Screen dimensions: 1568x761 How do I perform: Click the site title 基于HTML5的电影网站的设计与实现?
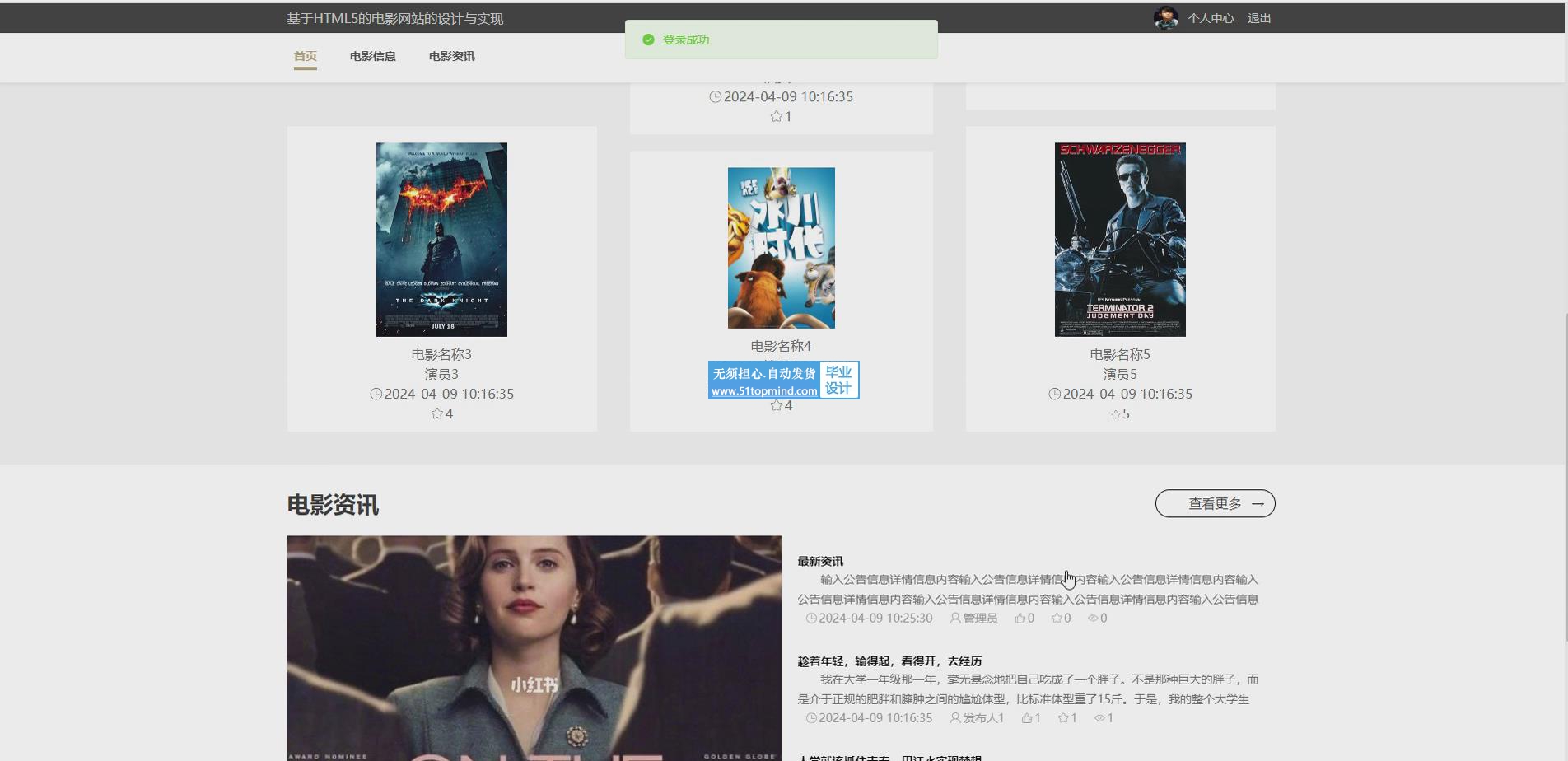394,18
